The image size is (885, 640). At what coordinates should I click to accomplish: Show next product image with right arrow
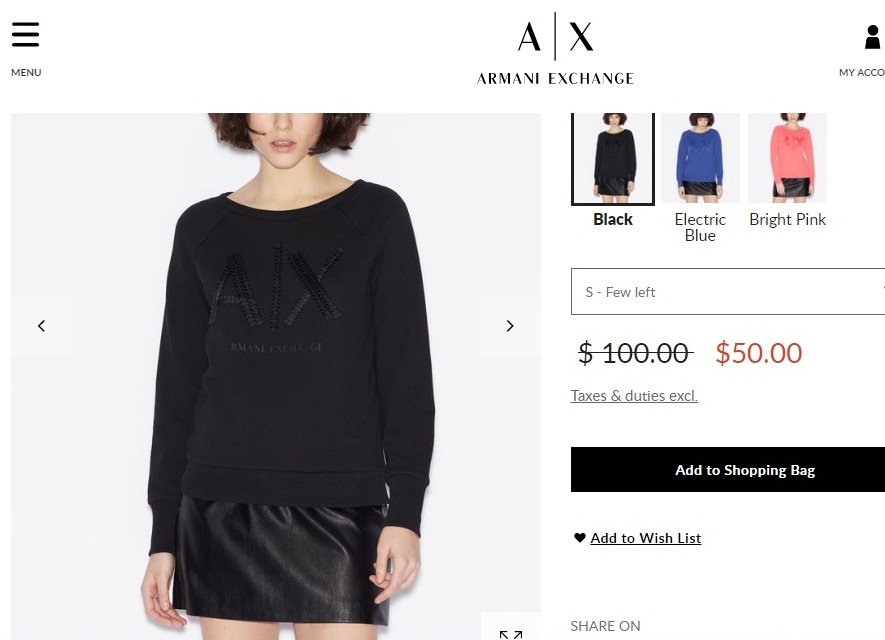click(x=510, y=326)
